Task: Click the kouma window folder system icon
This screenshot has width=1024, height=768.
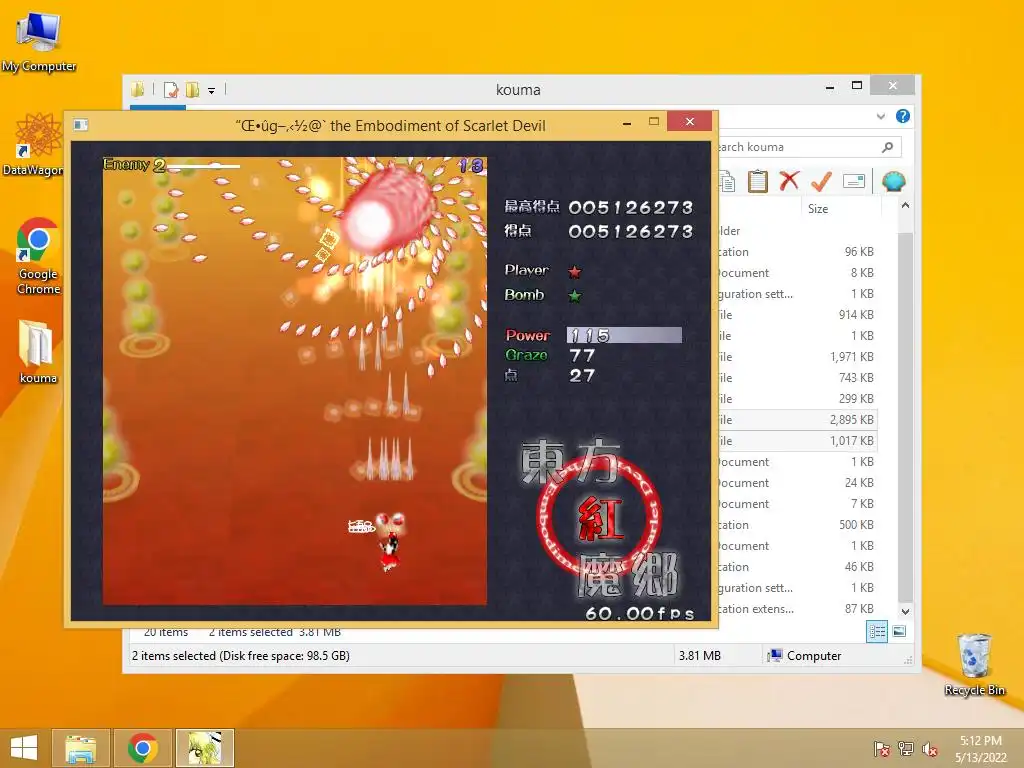Action: (137, 89)
